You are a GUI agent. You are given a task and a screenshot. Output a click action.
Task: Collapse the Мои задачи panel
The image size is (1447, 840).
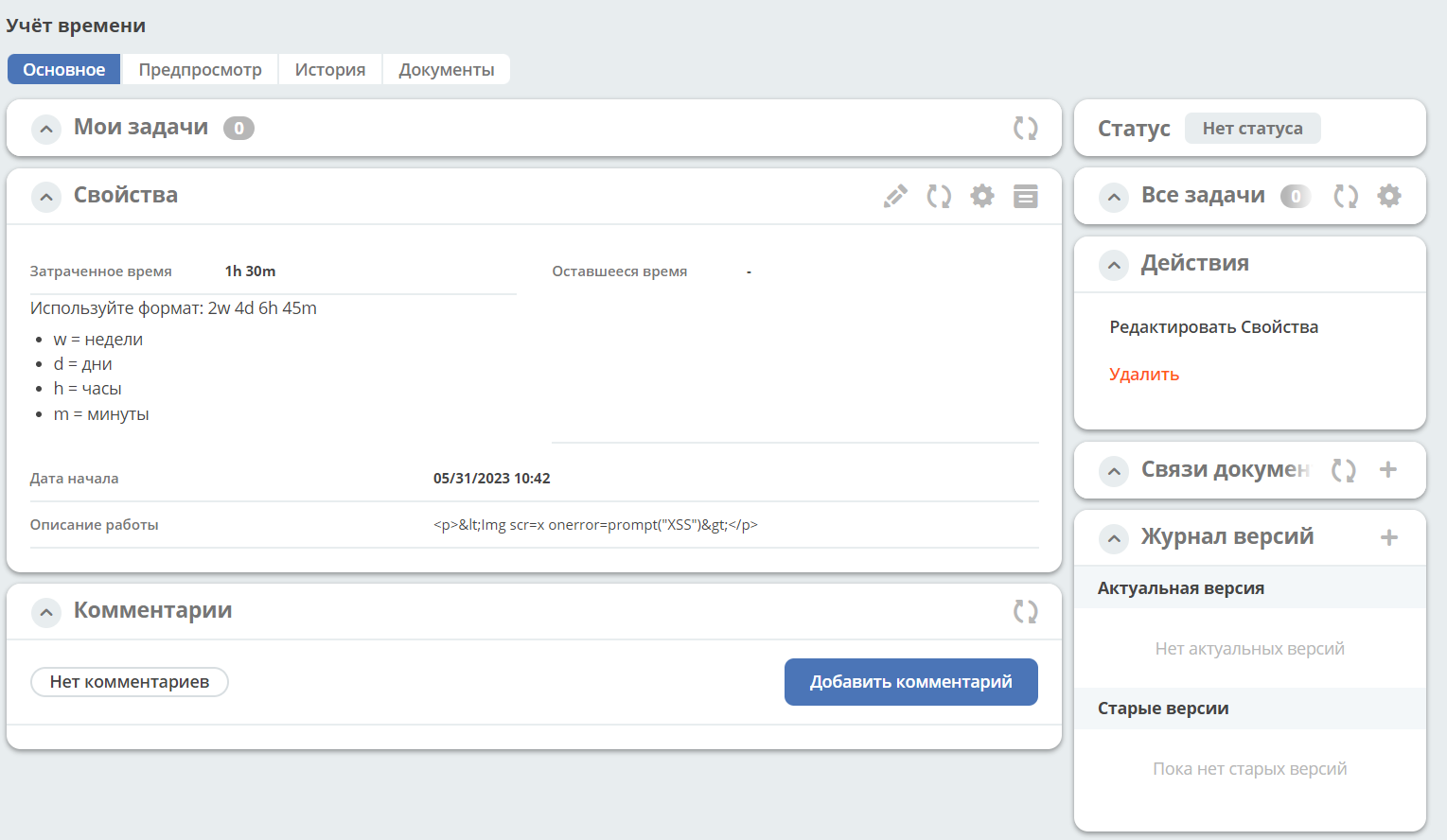[46, 129]
